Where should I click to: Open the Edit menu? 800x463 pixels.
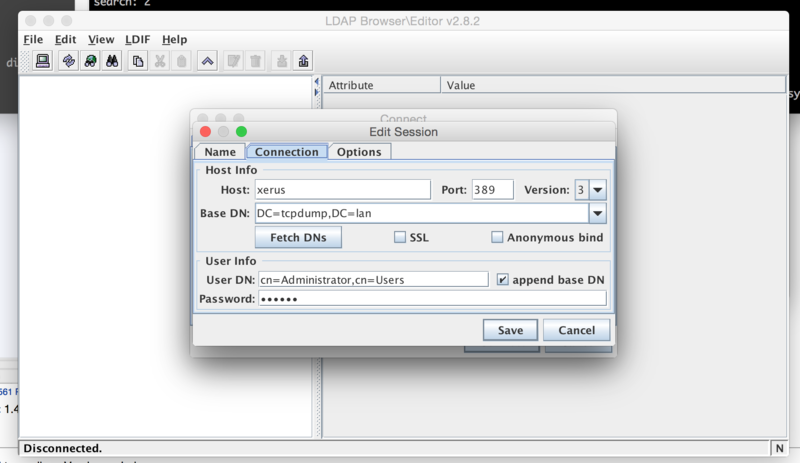(x=65, y=39)
